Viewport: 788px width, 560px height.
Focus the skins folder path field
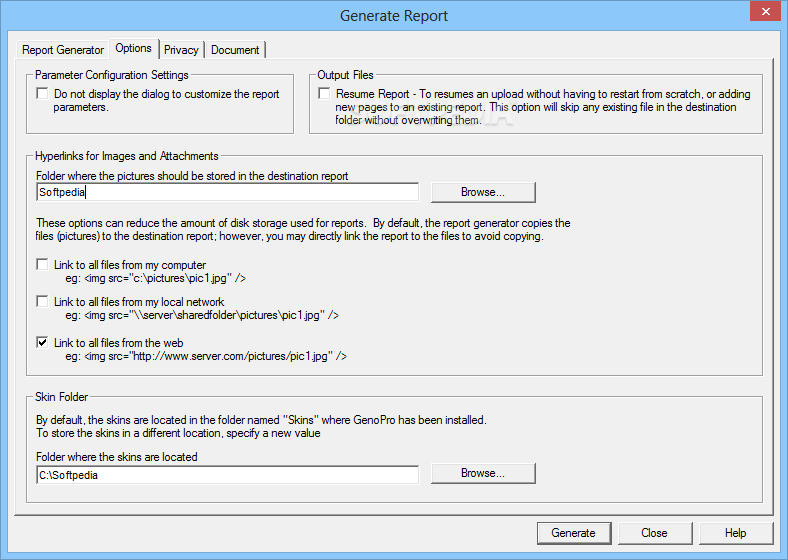(x=226, y=475)
